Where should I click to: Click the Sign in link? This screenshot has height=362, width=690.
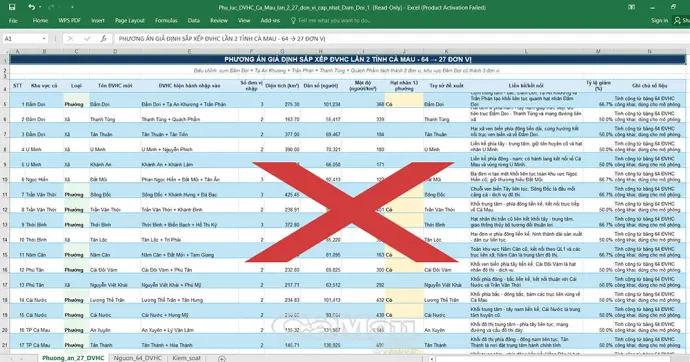point(659,20)
